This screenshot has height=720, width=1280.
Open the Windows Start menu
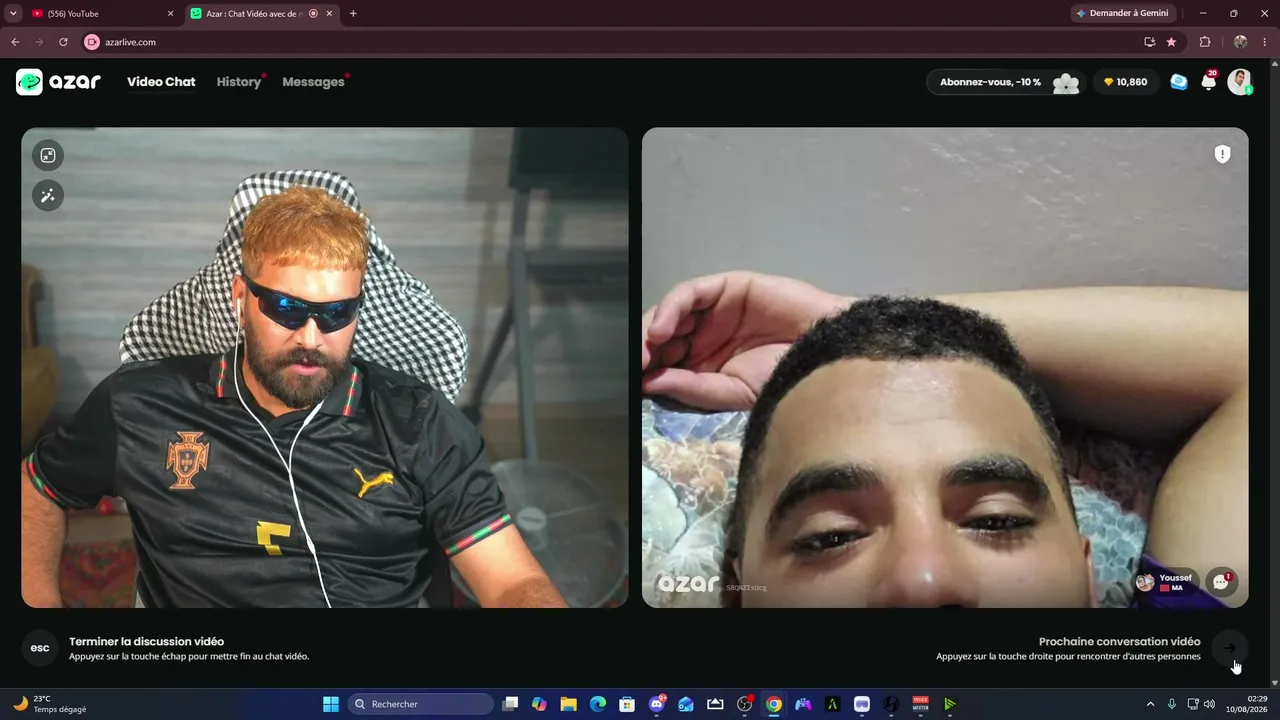[331, 704]
